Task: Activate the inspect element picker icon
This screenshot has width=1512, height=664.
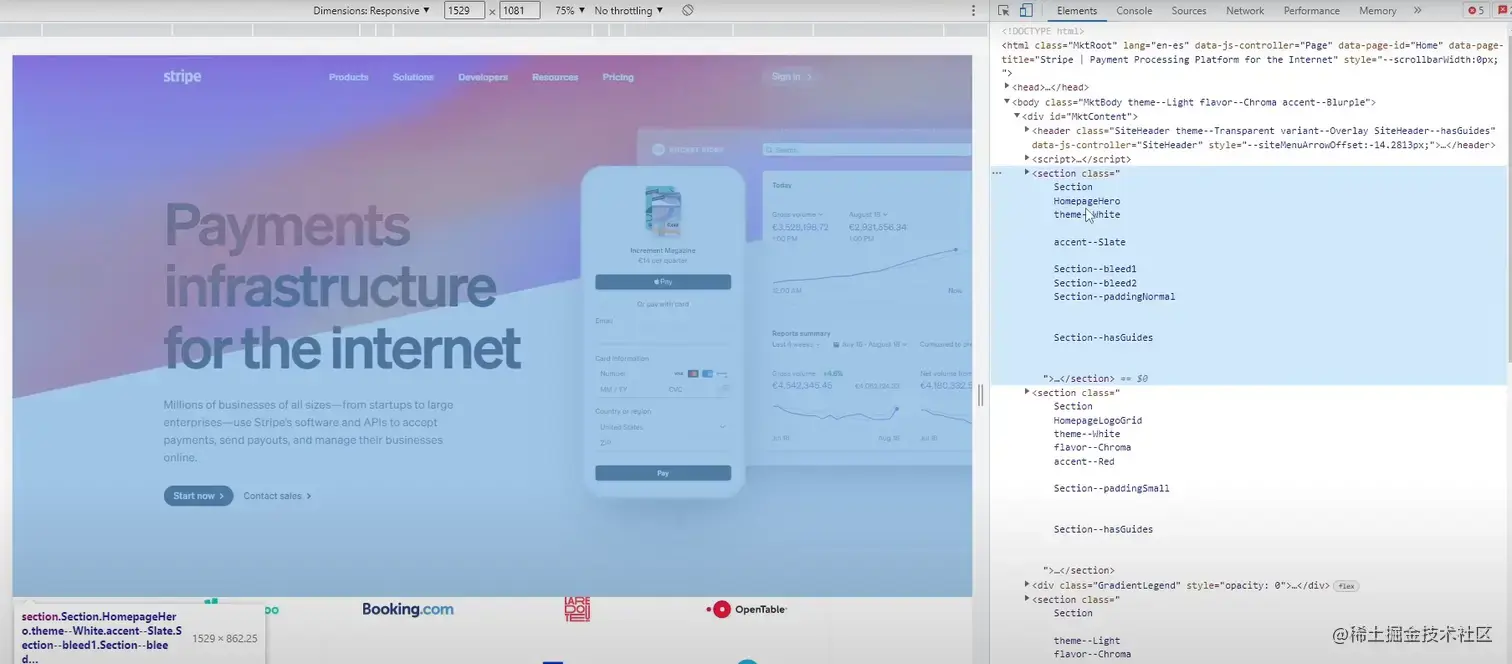Action: (1004, 10)
